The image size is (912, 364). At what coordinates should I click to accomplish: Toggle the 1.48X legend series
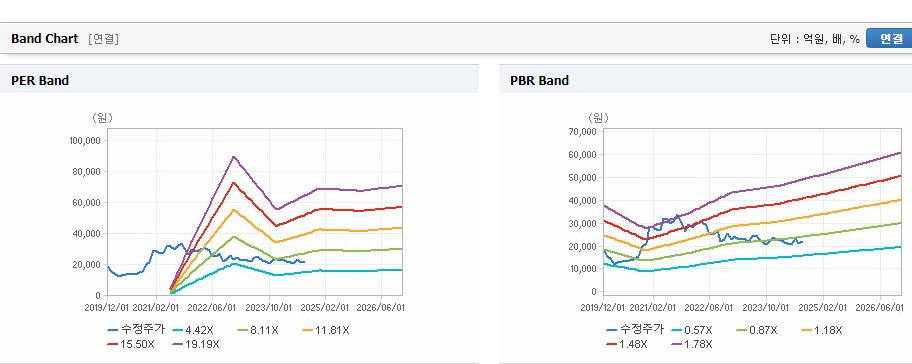626,344
